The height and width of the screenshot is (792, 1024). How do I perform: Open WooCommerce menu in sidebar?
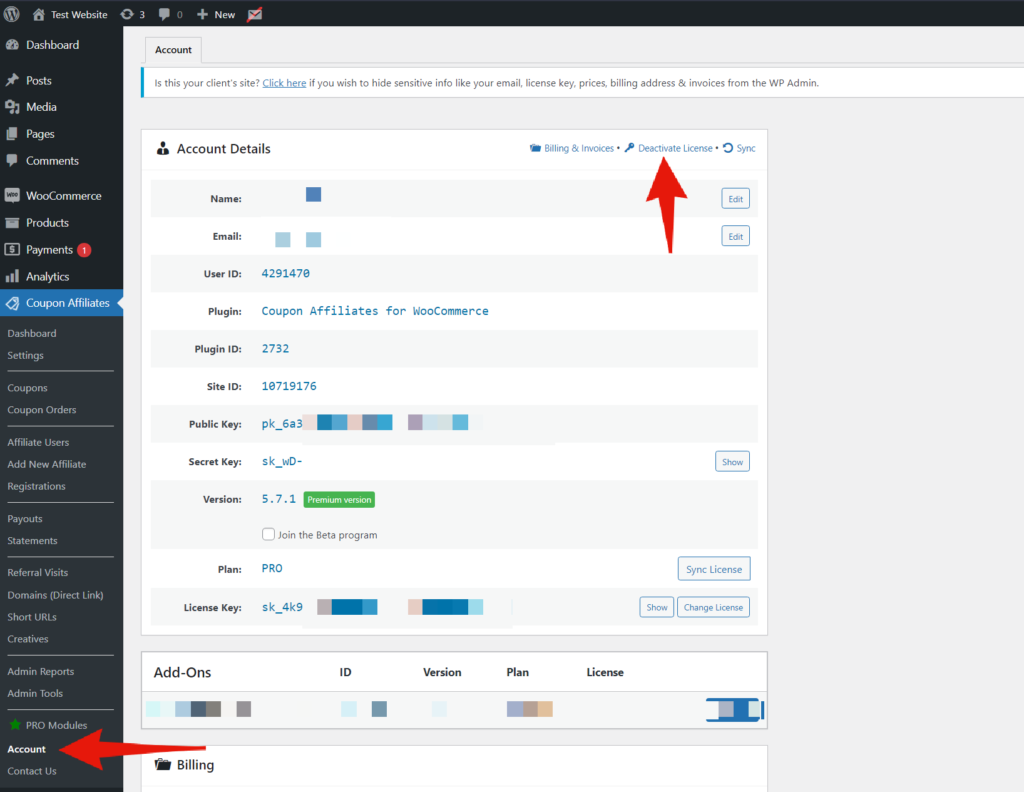pyautogui.click(x=63, y=196)
